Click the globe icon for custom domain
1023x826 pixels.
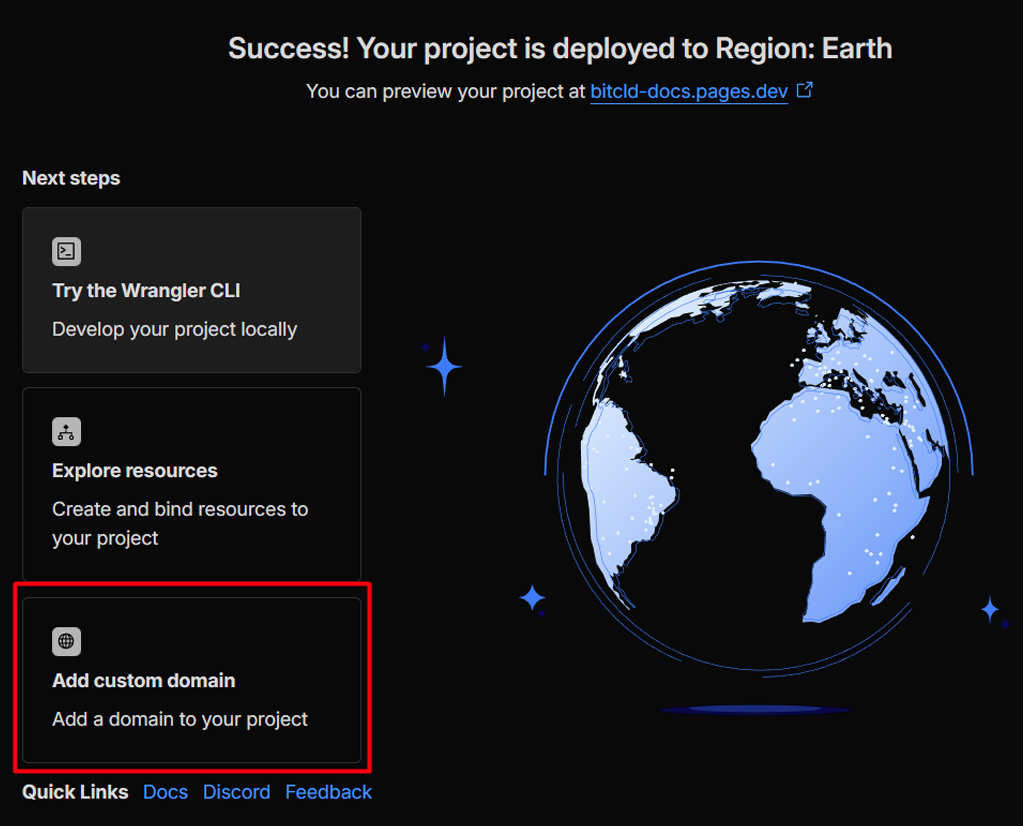[66, 641]
